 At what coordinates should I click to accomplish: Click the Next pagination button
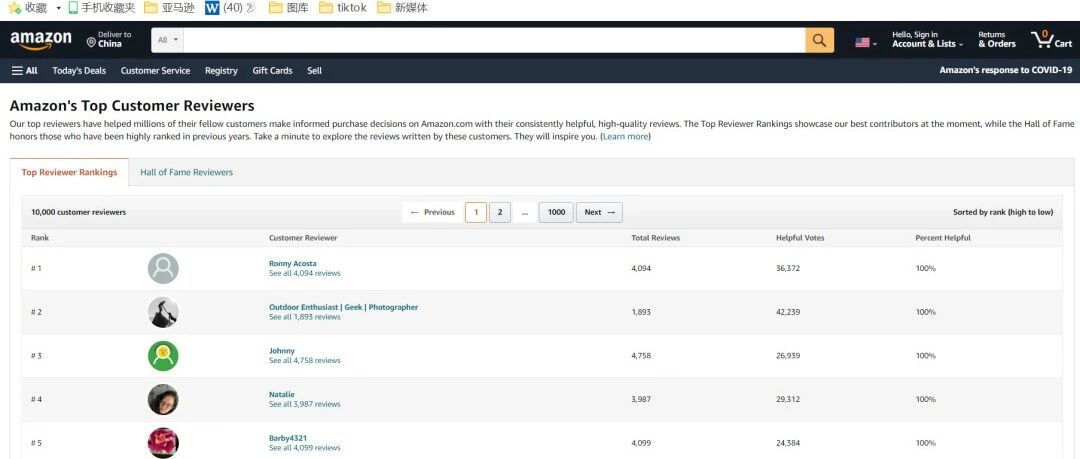coord(599,212)
